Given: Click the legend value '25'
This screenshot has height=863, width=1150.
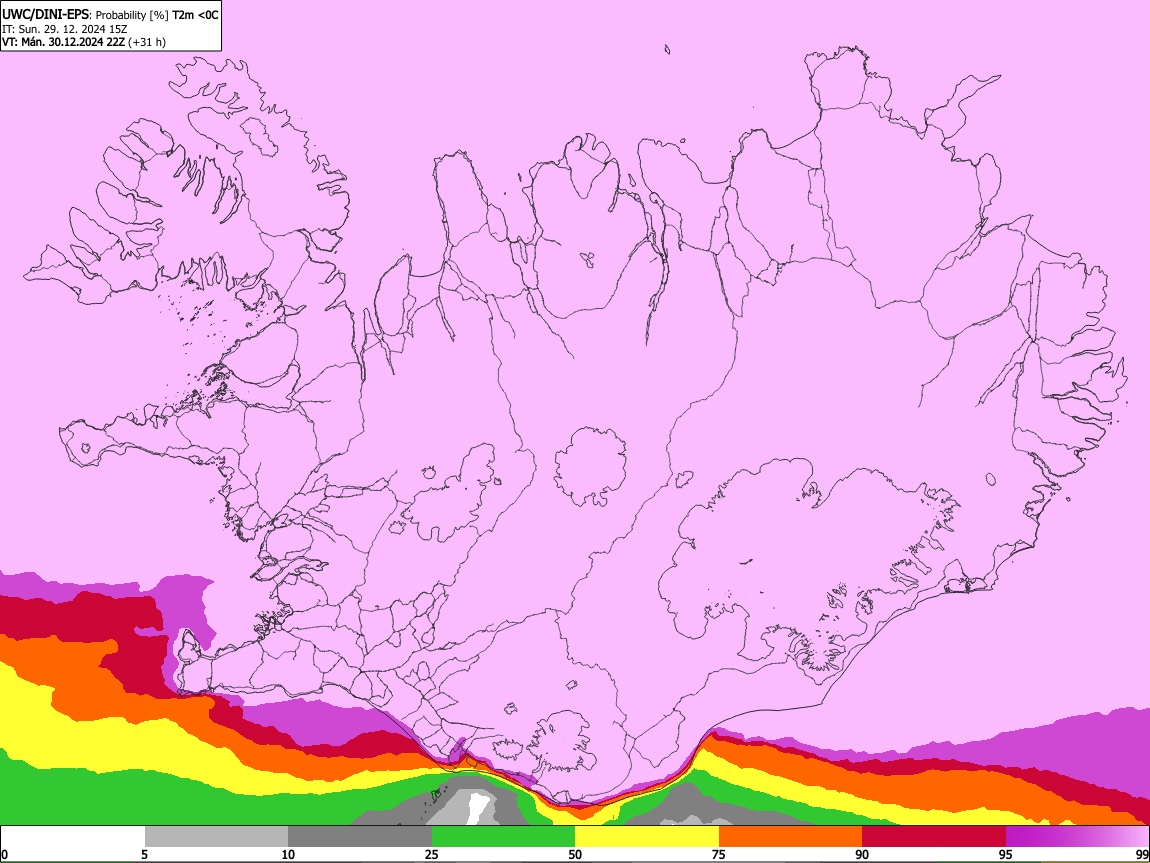Looking at the screenshot, I should pyautogui.click(x=432, y=855).
